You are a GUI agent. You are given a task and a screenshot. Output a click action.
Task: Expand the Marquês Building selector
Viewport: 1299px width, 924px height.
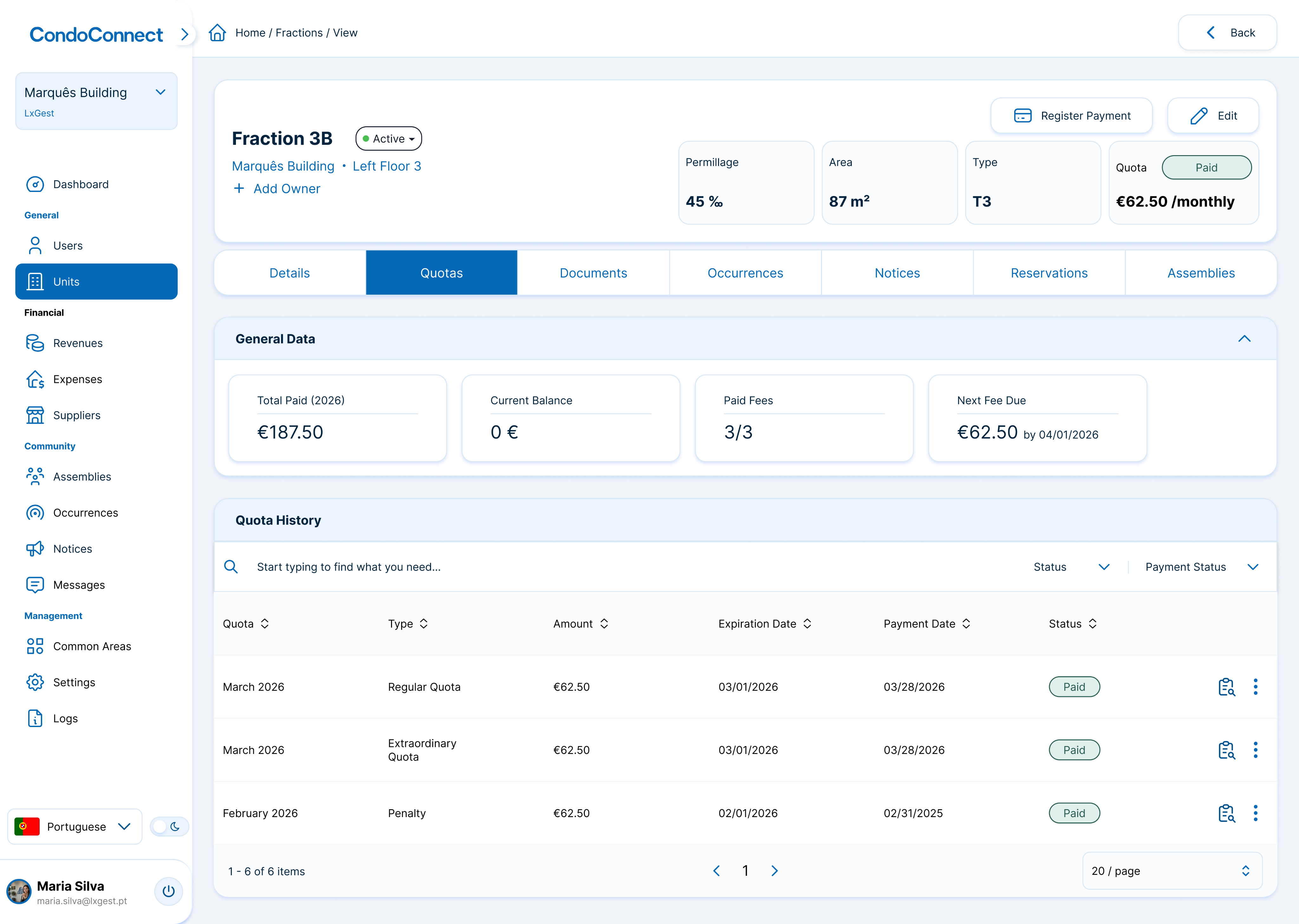point(96,101)
